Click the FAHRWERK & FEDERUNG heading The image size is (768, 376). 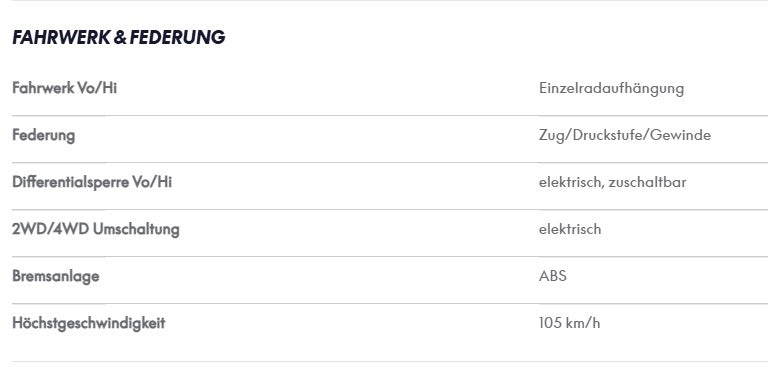click(x=119, y=37)
